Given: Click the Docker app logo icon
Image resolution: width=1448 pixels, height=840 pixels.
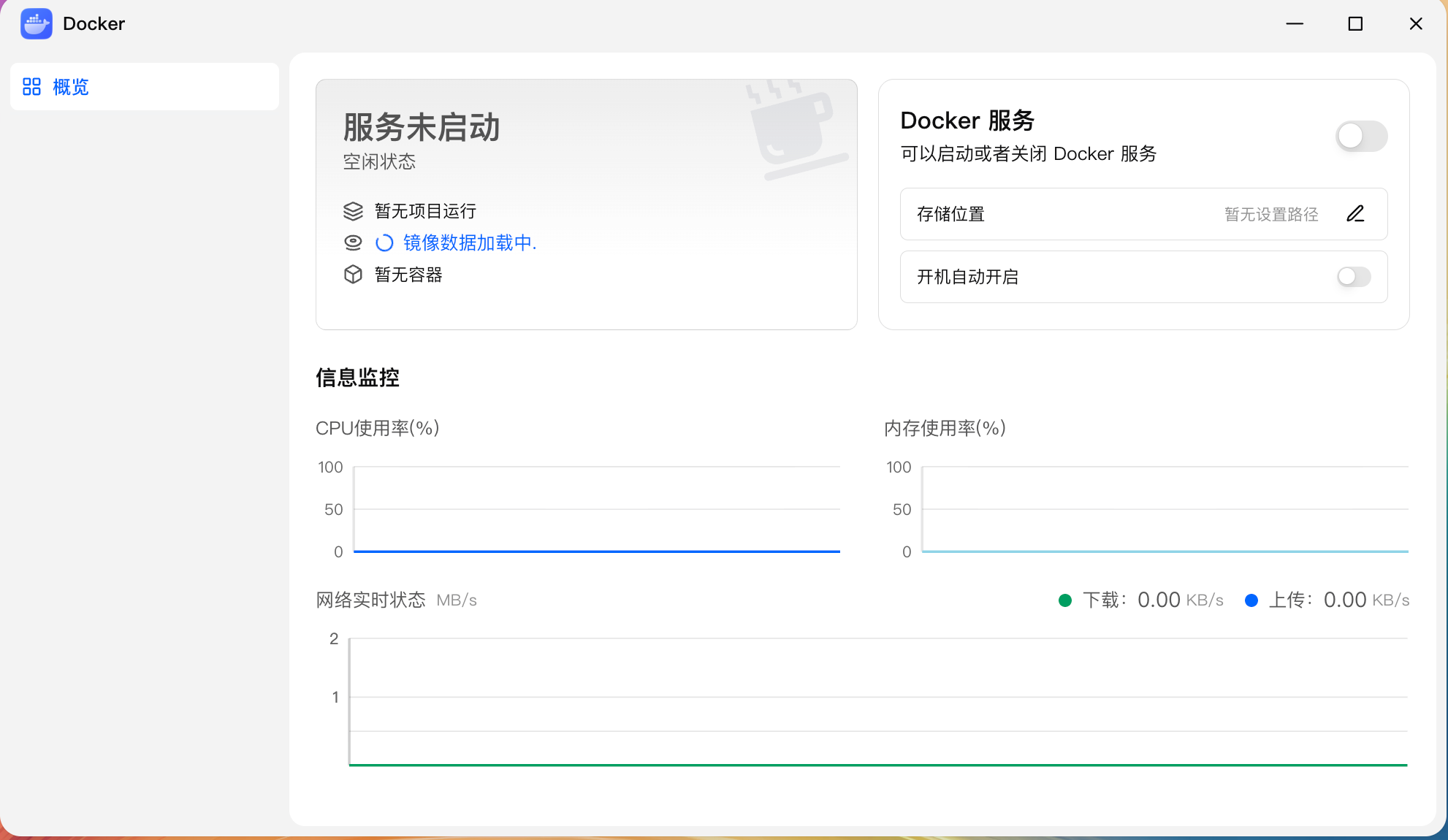Looking at the screenshot, I should [37, 23].
